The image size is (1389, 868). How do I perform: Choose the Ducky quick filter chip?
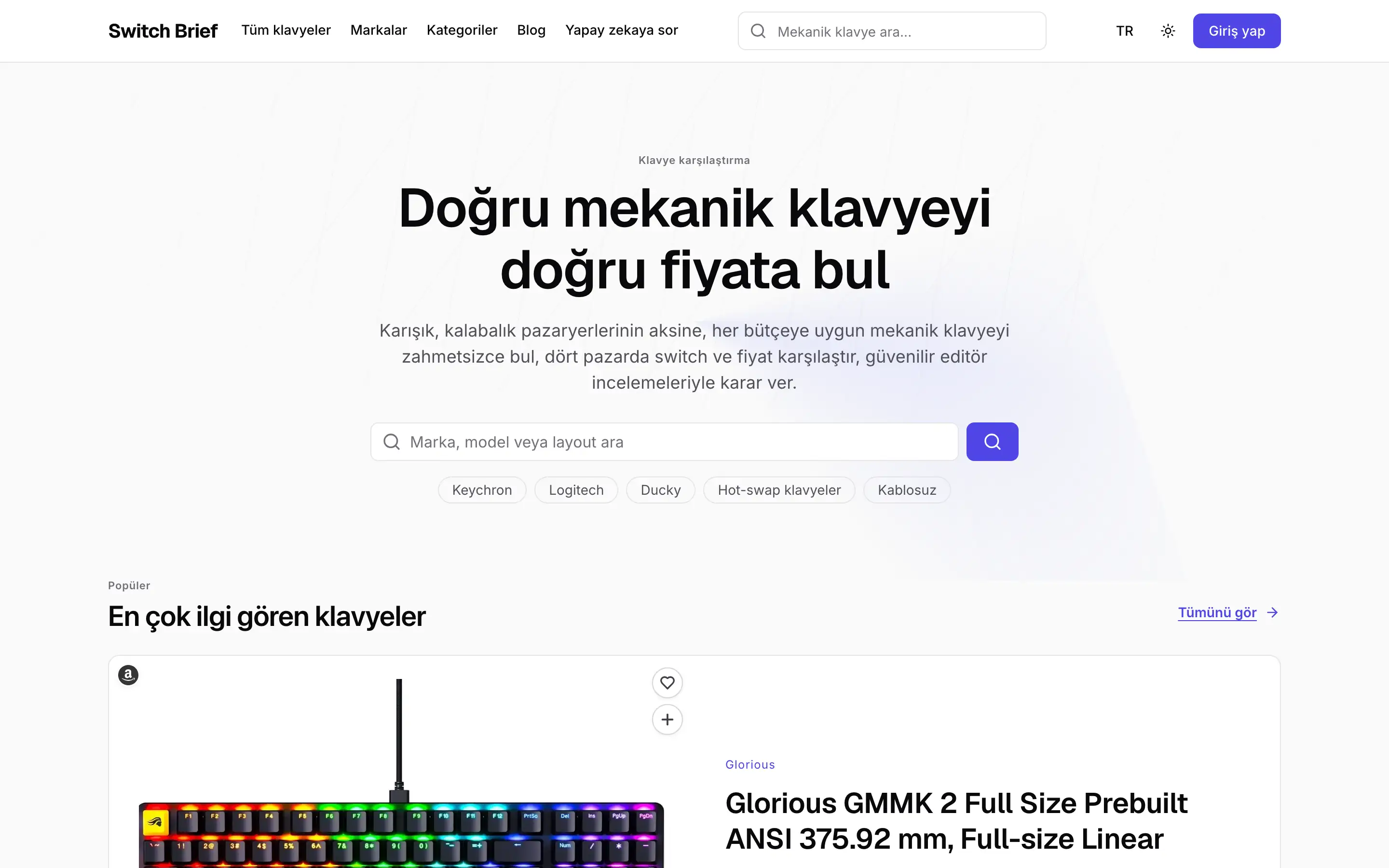(661, 489)
